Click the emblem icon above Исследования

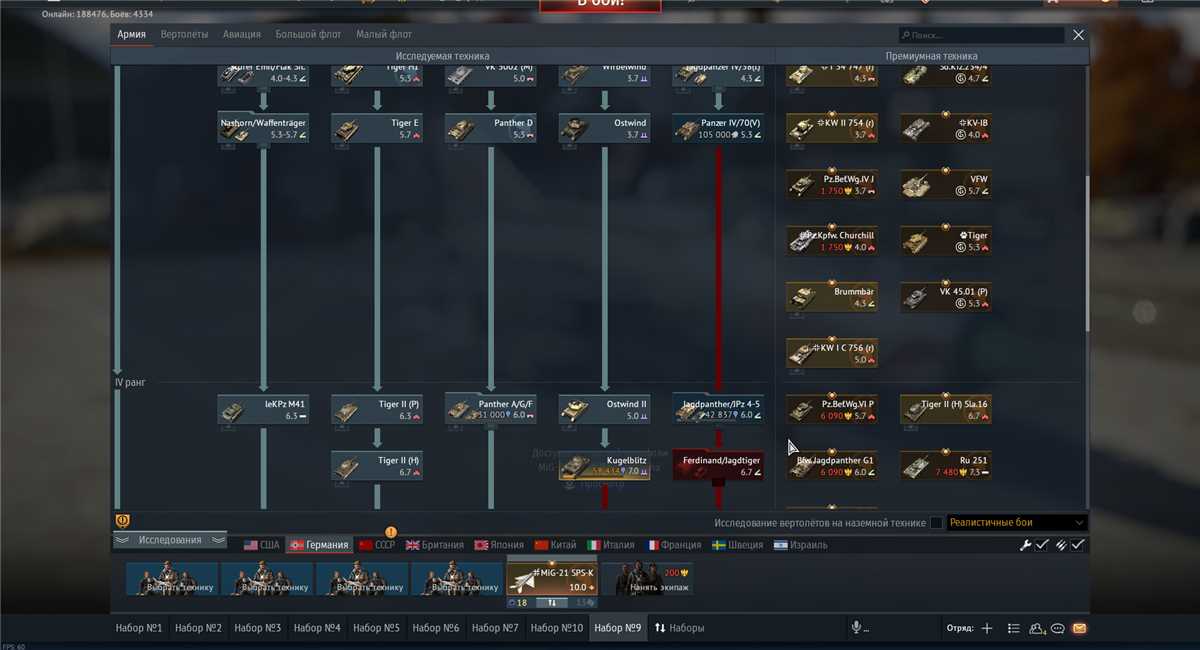pyautogui.click(x=124, y=521)
